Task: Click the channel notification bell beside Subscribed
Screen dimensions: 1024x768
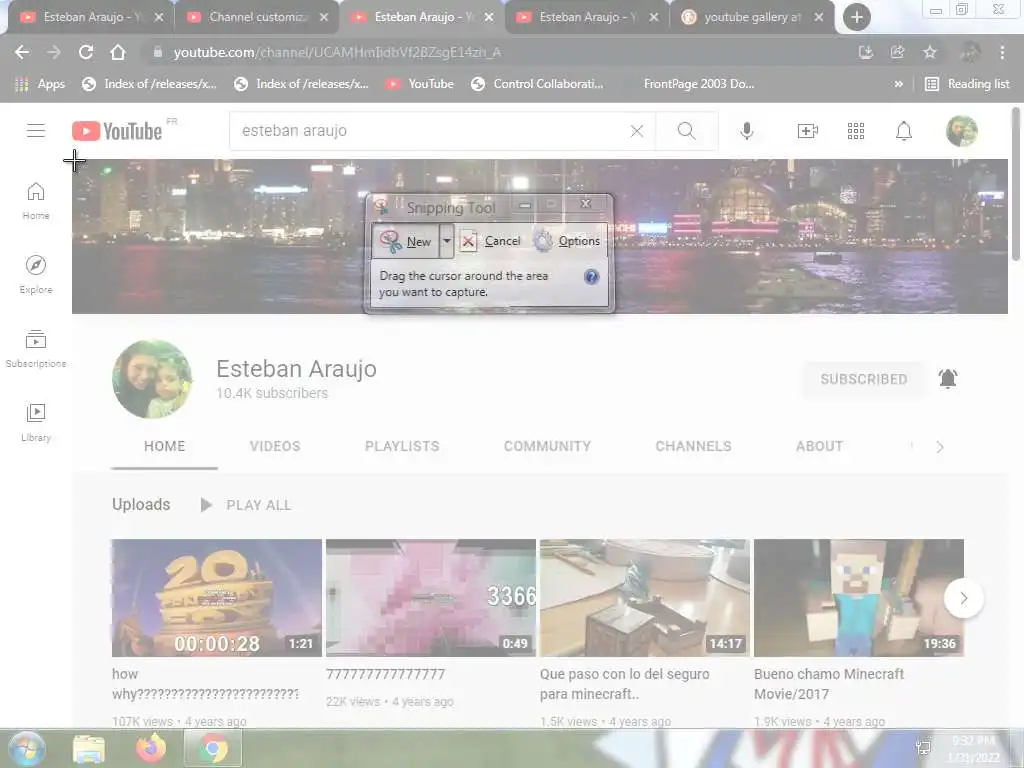Action: click(948, 379)
